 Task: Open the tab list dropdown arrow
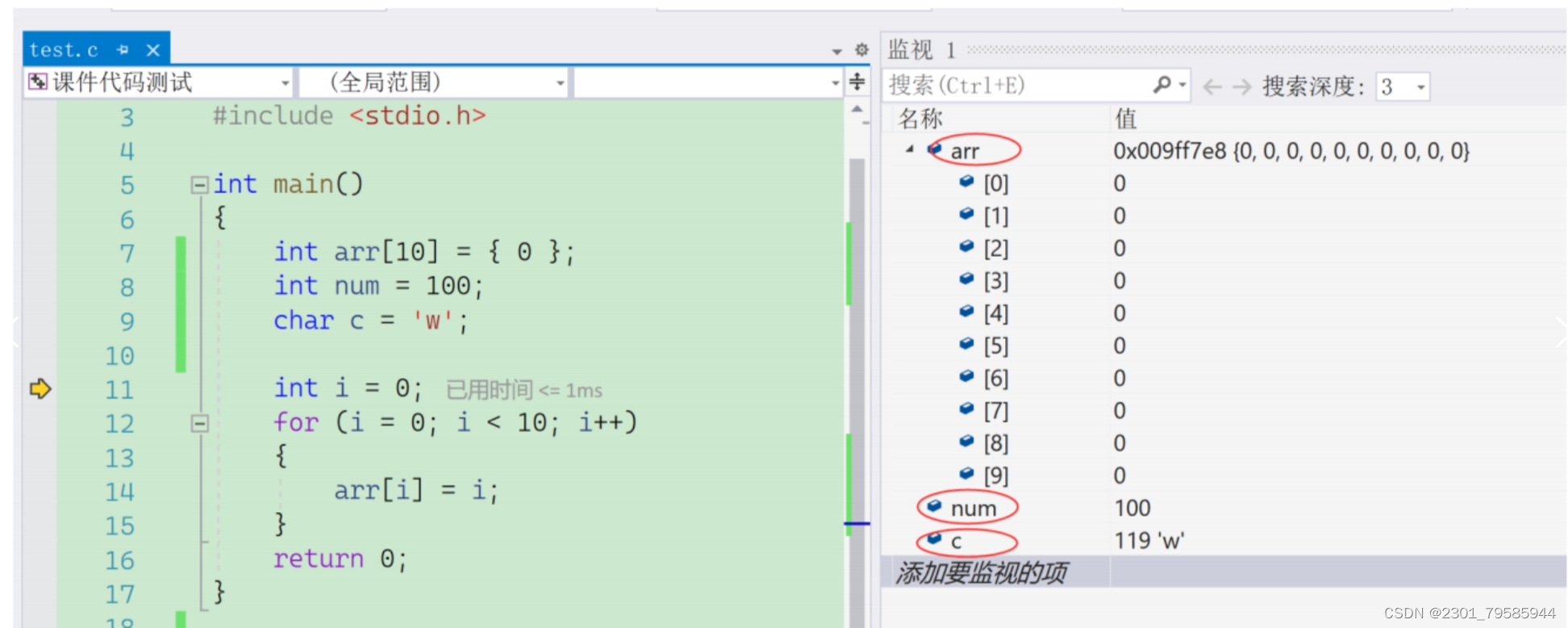point(836,52)
